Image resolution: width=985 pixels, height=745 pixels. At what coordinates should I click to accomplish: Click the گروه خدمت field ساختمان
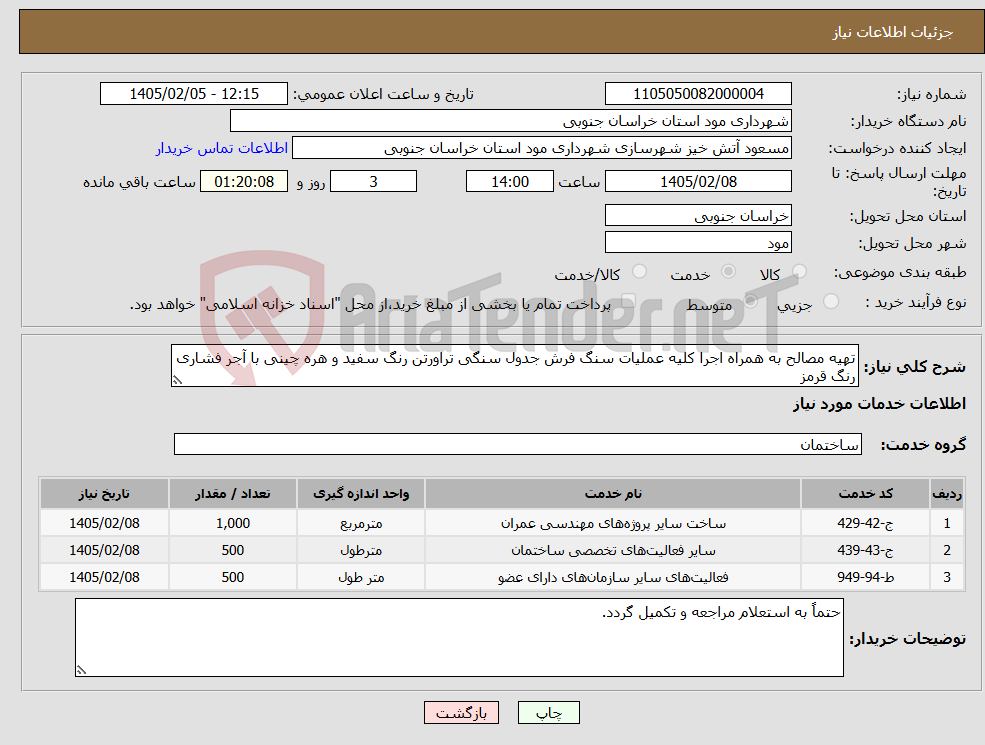518,444
